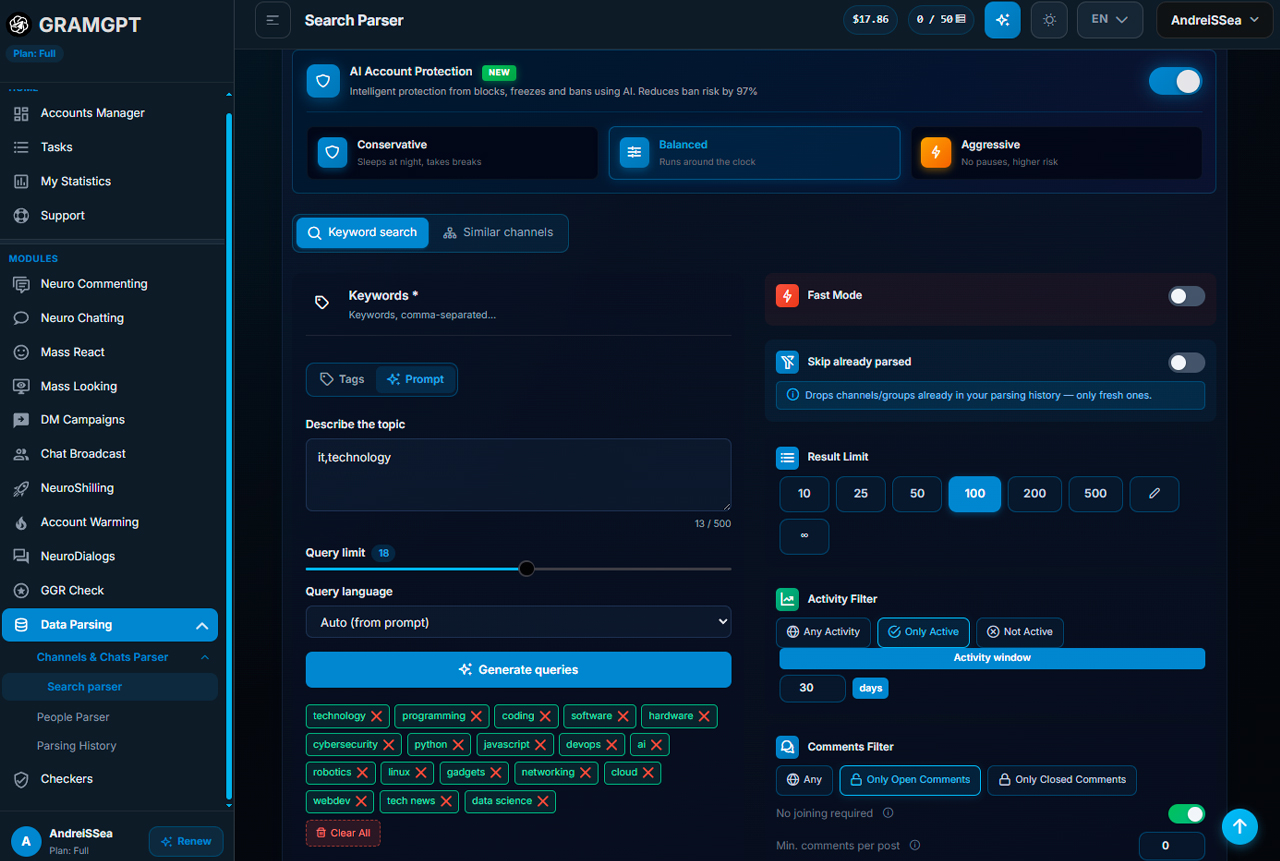Select the Any Activity filter option
The height and width of the screenshot is (861, 1280).
[x=824, y=632]
